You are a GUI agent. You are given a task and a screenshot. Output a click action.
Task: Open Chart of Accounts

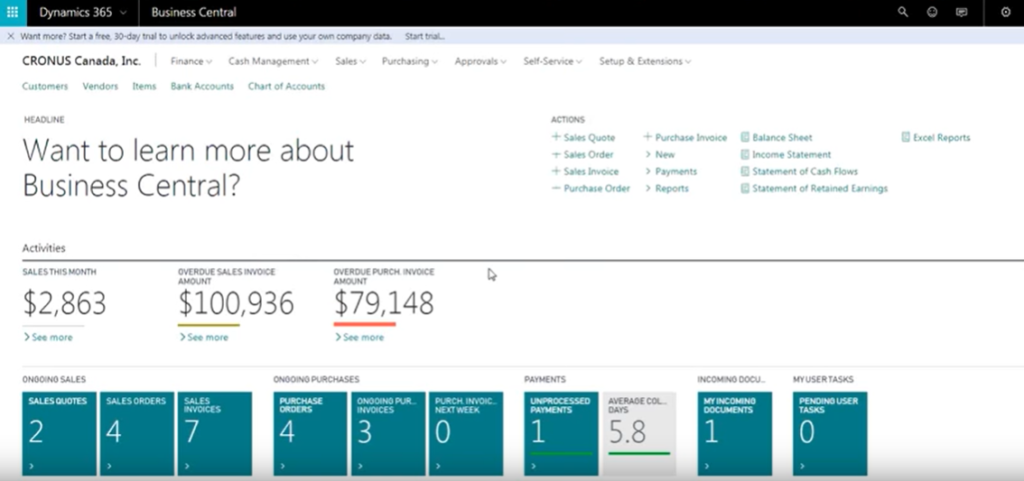coord(286,86)
